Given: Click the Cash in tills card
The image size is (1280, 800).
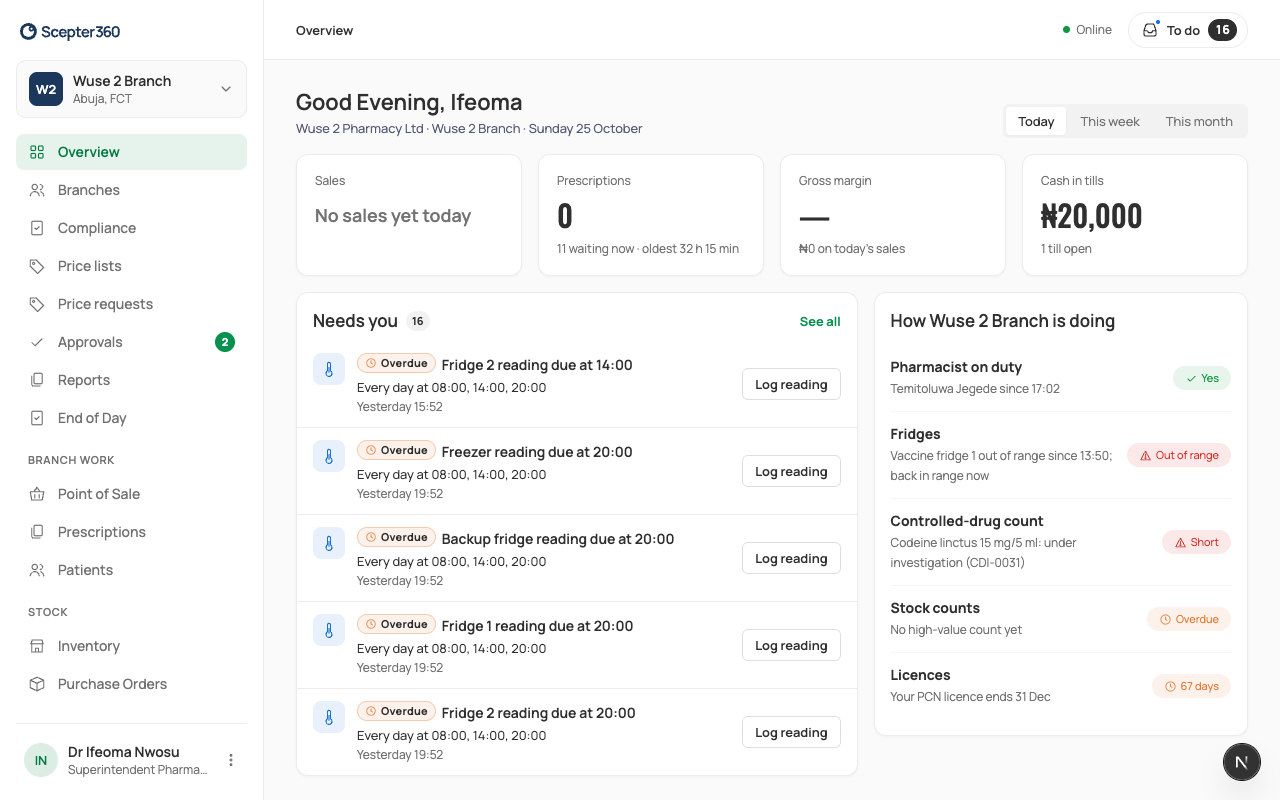Looking at the screenshot, I should [x=1135, y=215].
